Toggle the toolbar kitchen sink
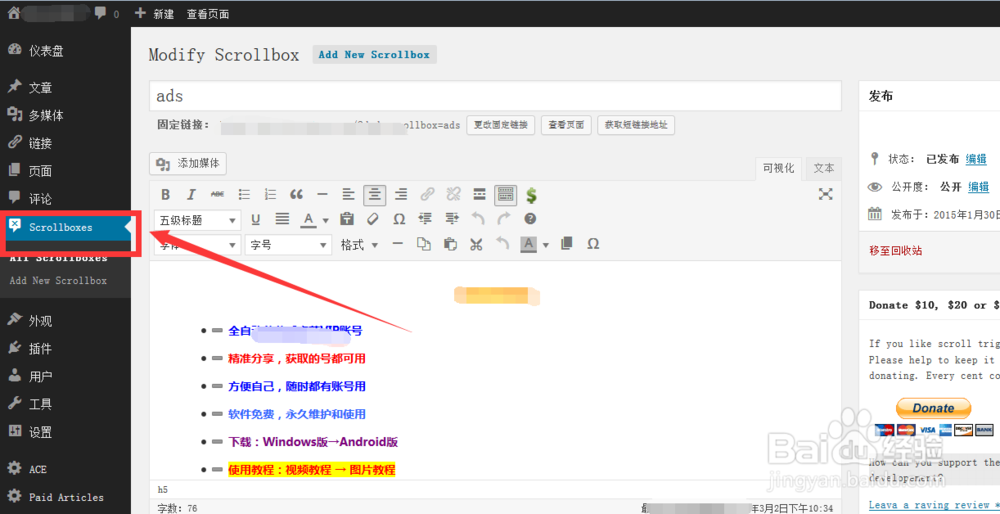 pyautogui.click(x=506, y=195)
